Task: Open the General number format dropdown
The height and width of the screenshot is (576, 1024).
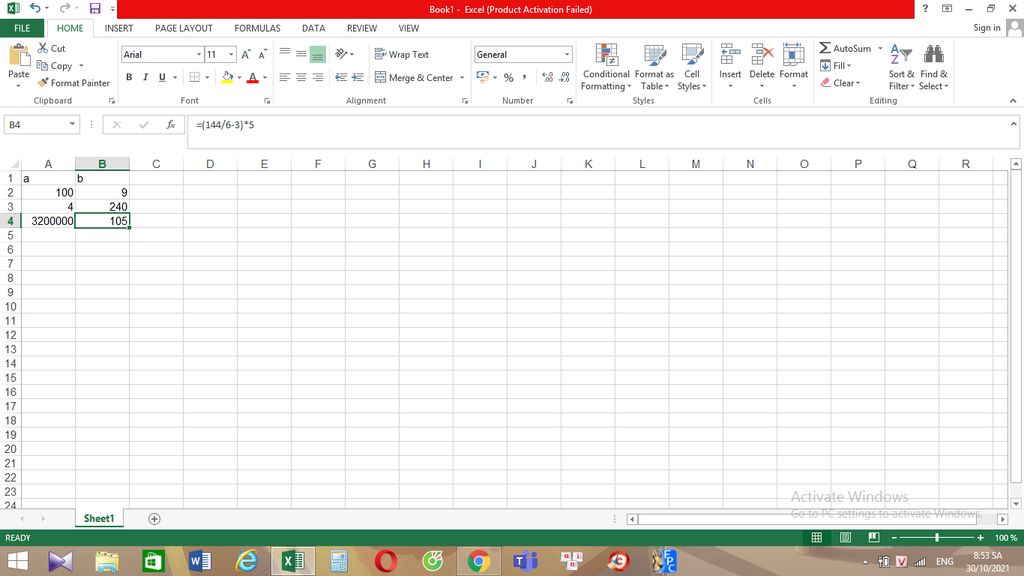Action: [567, 55]
